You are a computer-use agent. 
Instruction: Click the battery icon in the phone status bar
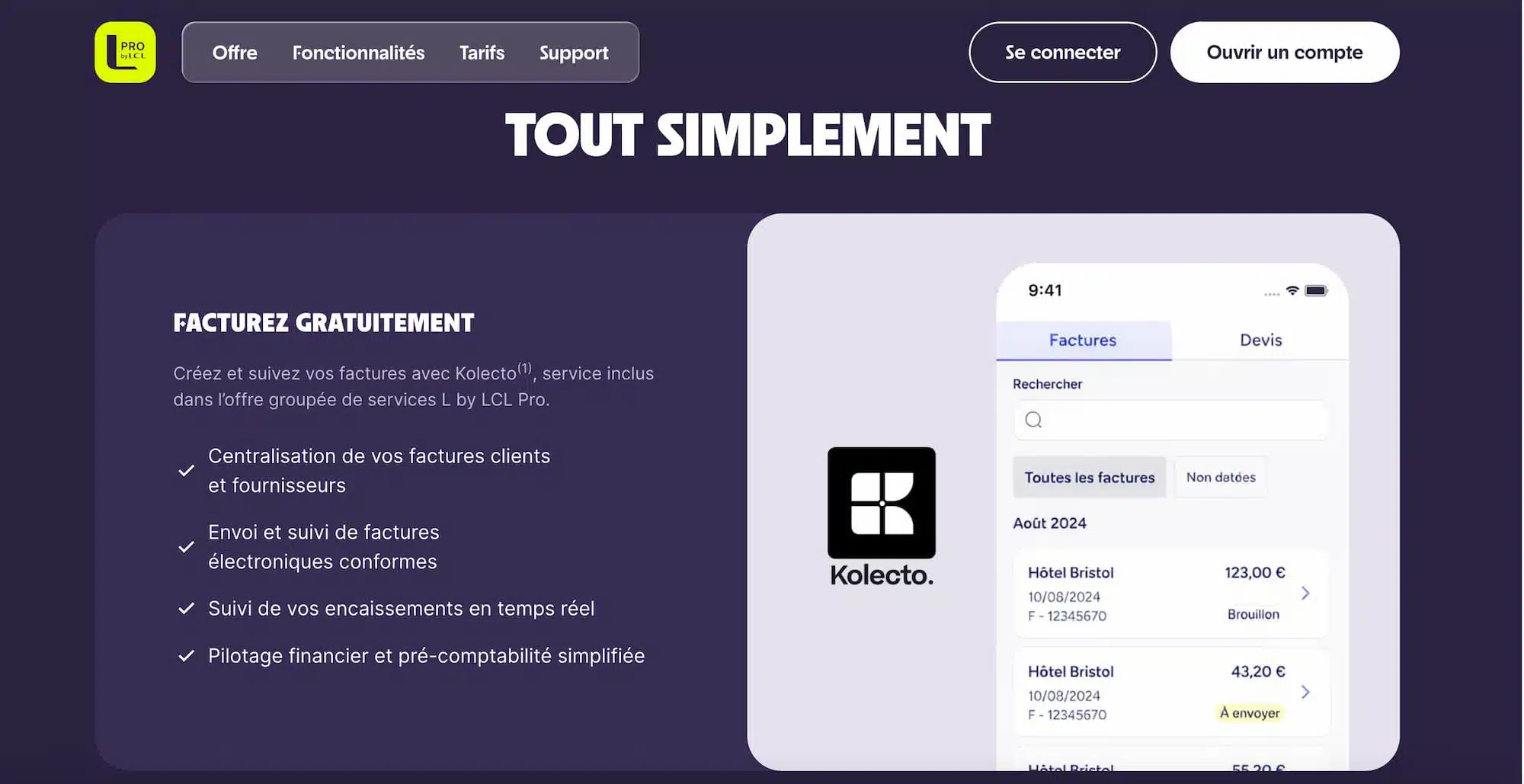click(1314, 290)
